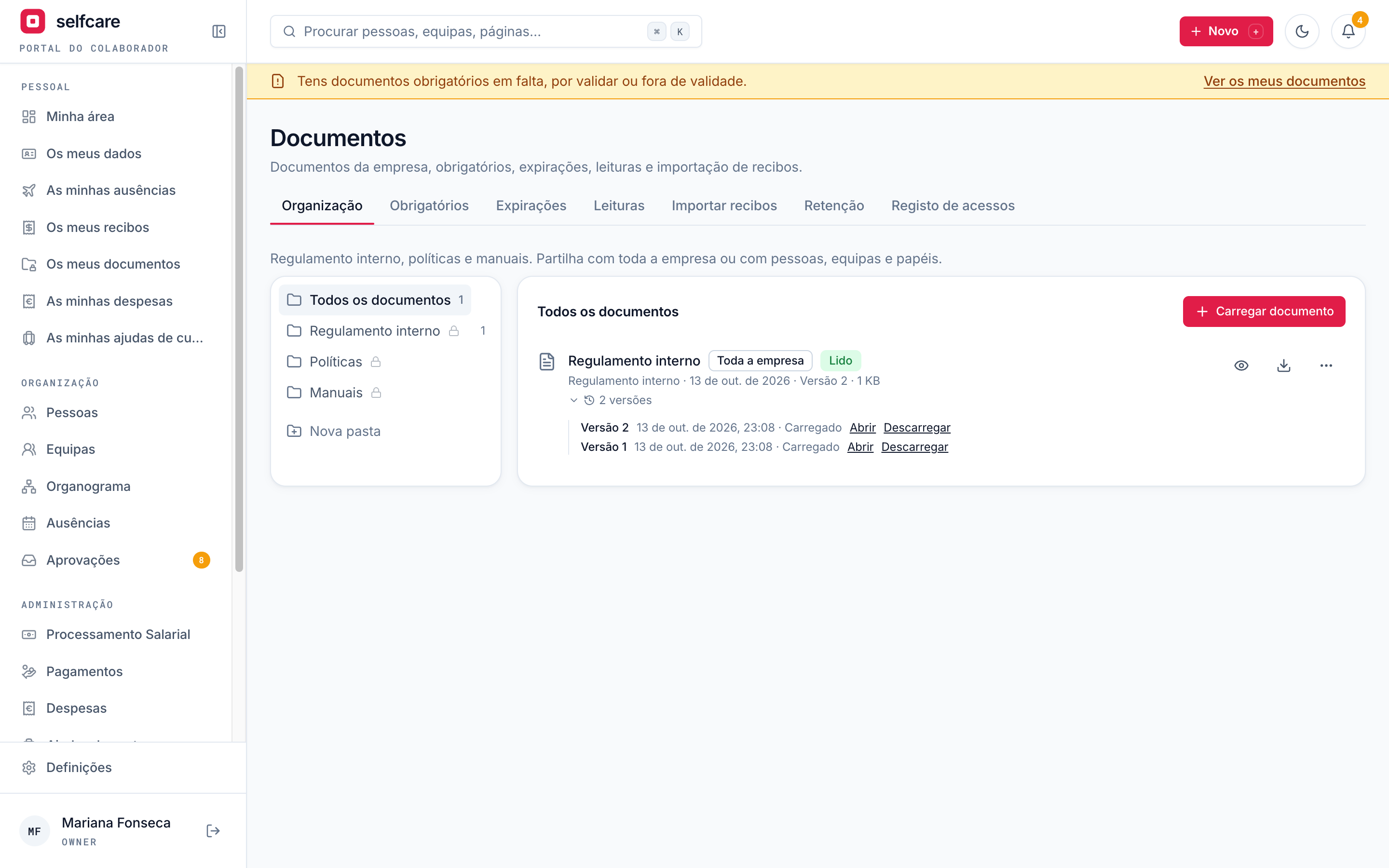Follow the Ver os meus documentos link
Image resolution: width=1389 pixels, height=868 pixels.
pos(1284,81)
